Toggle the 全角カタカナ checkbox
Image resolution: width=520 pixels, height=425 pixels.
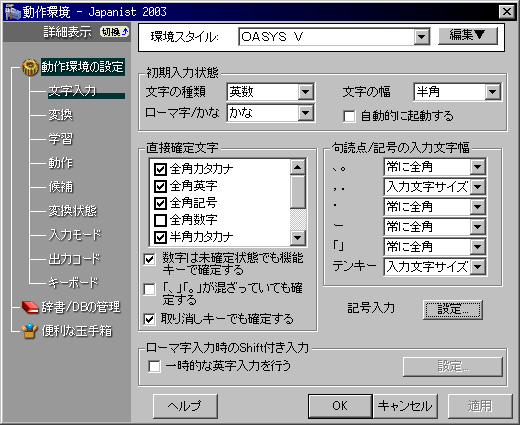coord(160,169)
